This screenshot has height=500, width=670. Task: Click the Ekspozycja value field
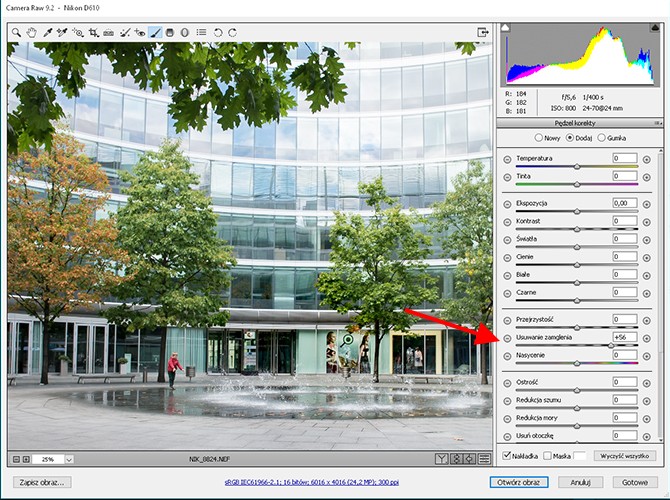point(624,203)
